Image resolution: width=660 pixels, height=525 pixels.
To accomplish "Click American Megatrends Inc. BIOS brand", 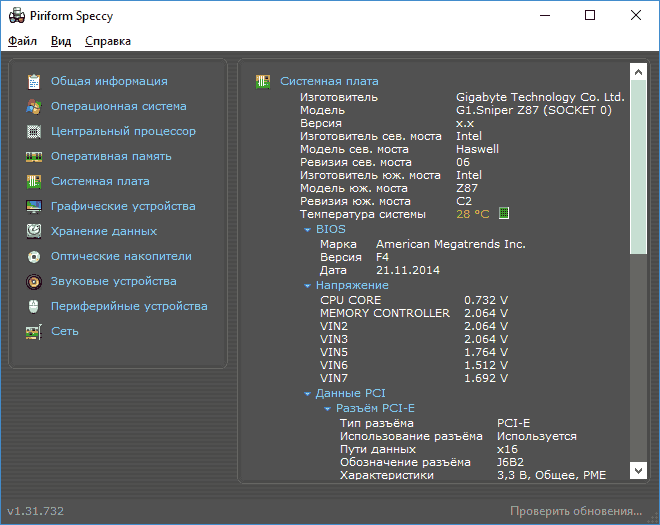I will click(x=451, y=244).
